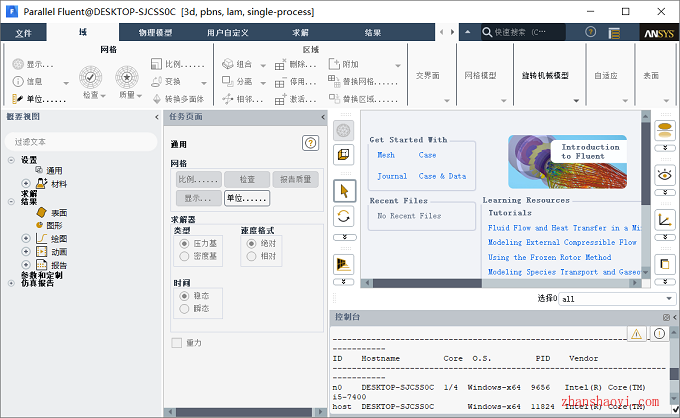Screen dimensions: 680x418
Task: Open the selection filter 'all' dropdown
Action: click(x=618, y=299)
